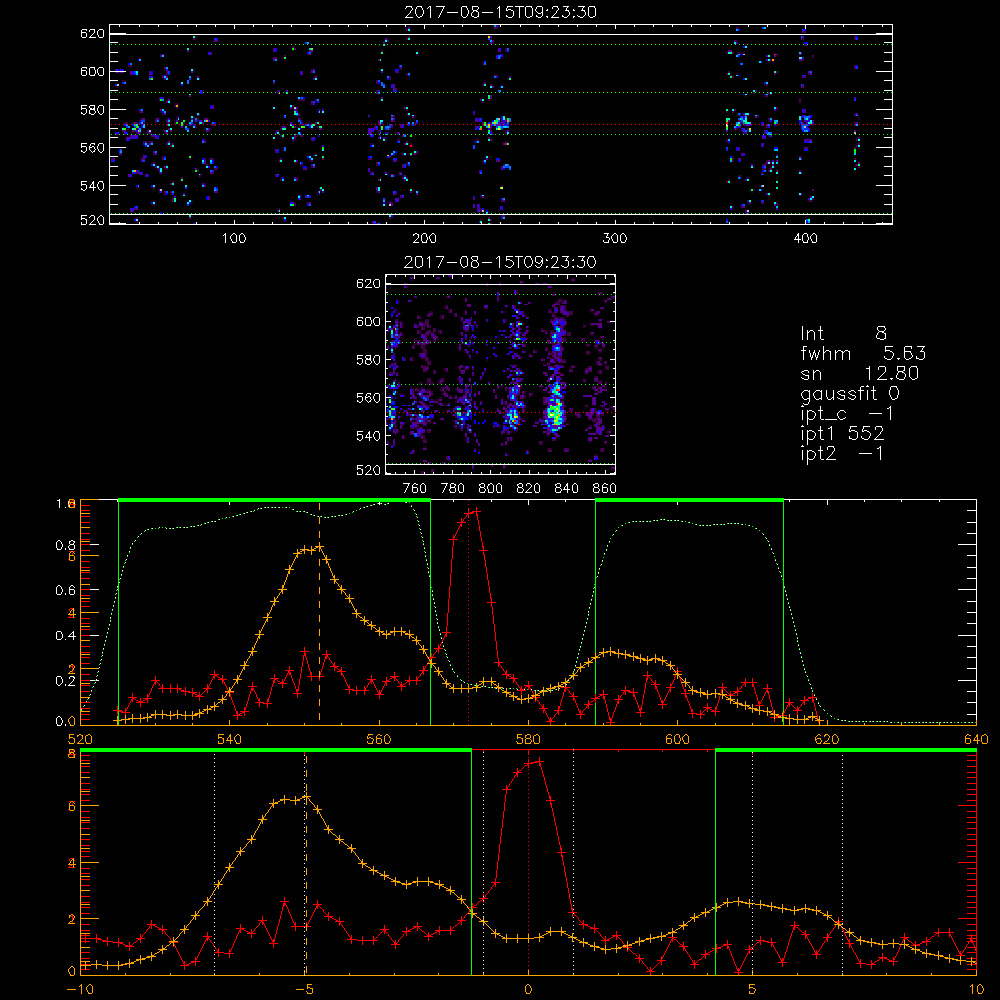Click the bright cluster near 400 in top image
The width and height of the screenshot is (1000, 1000).
point(805,121)
